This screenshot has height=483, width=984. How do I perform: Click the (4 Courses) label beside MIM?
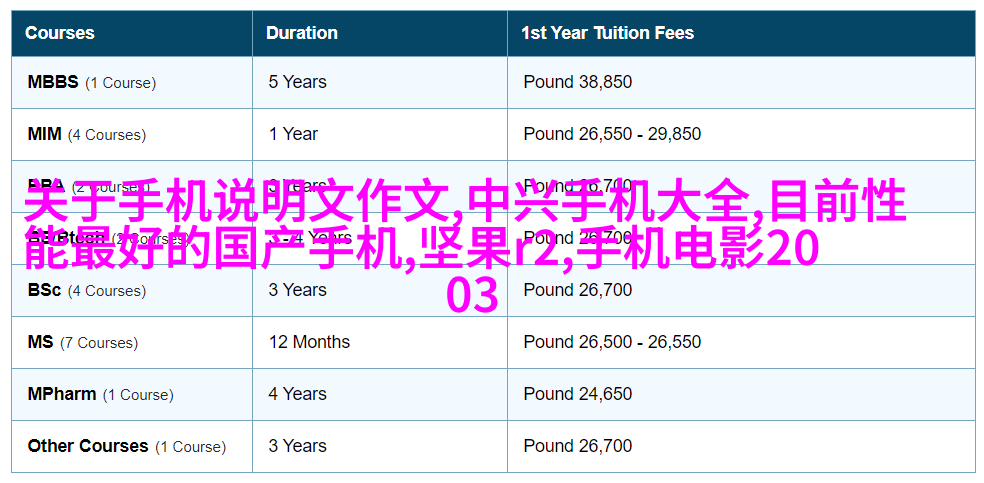click(107, 135)
